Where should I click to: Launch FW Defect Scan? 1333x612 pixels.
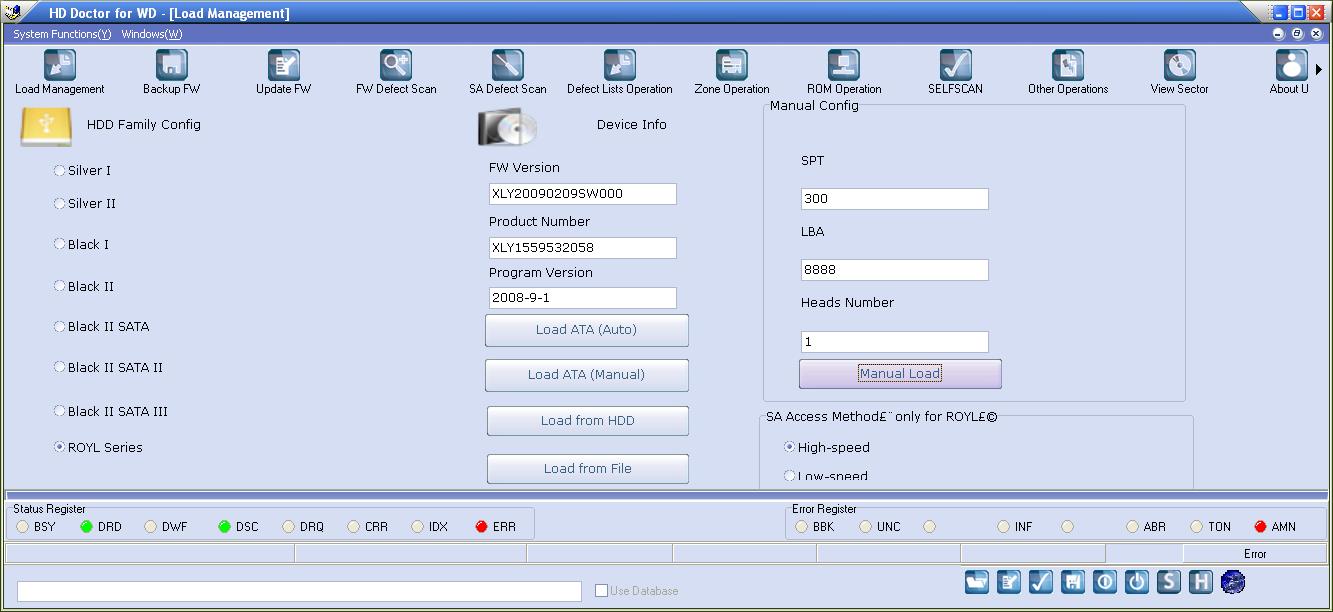(396, 66)
